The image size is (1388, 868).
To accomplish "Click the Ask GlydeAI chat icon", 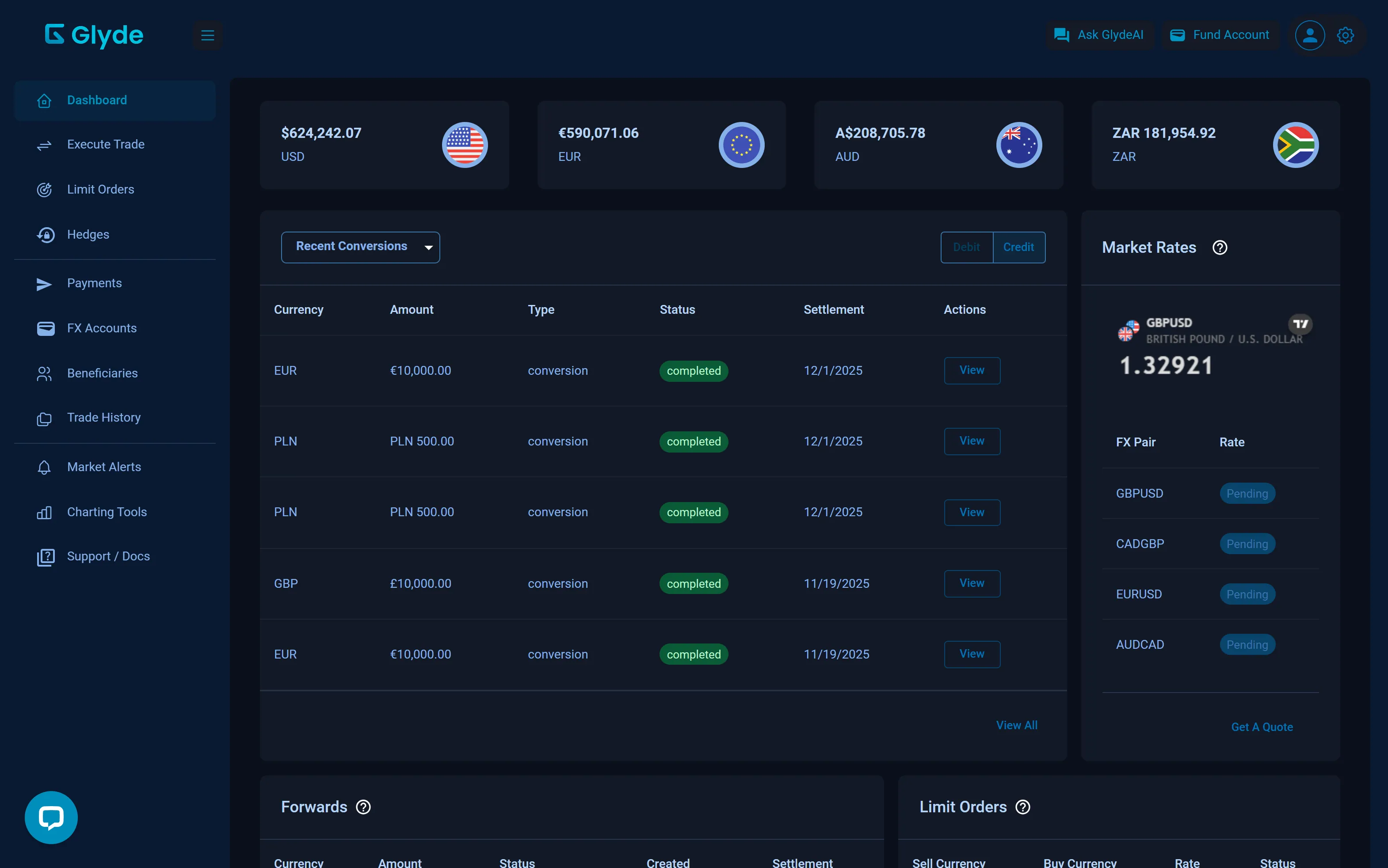I will [x=1061, y=34].
